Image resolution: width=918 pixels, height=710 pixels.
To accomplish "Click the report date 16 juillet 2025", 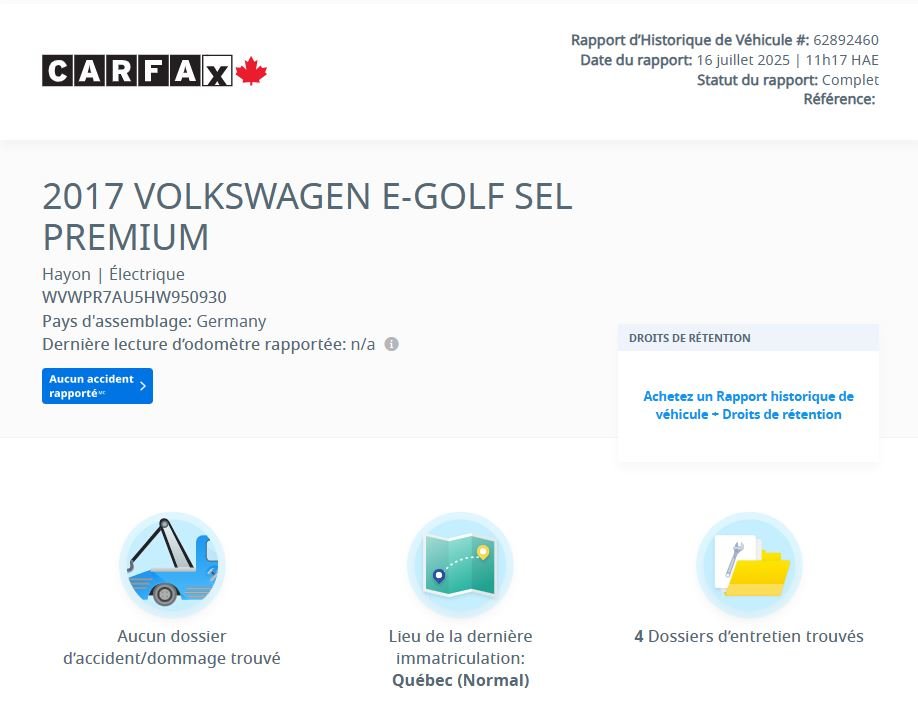I will coord(743,60).
